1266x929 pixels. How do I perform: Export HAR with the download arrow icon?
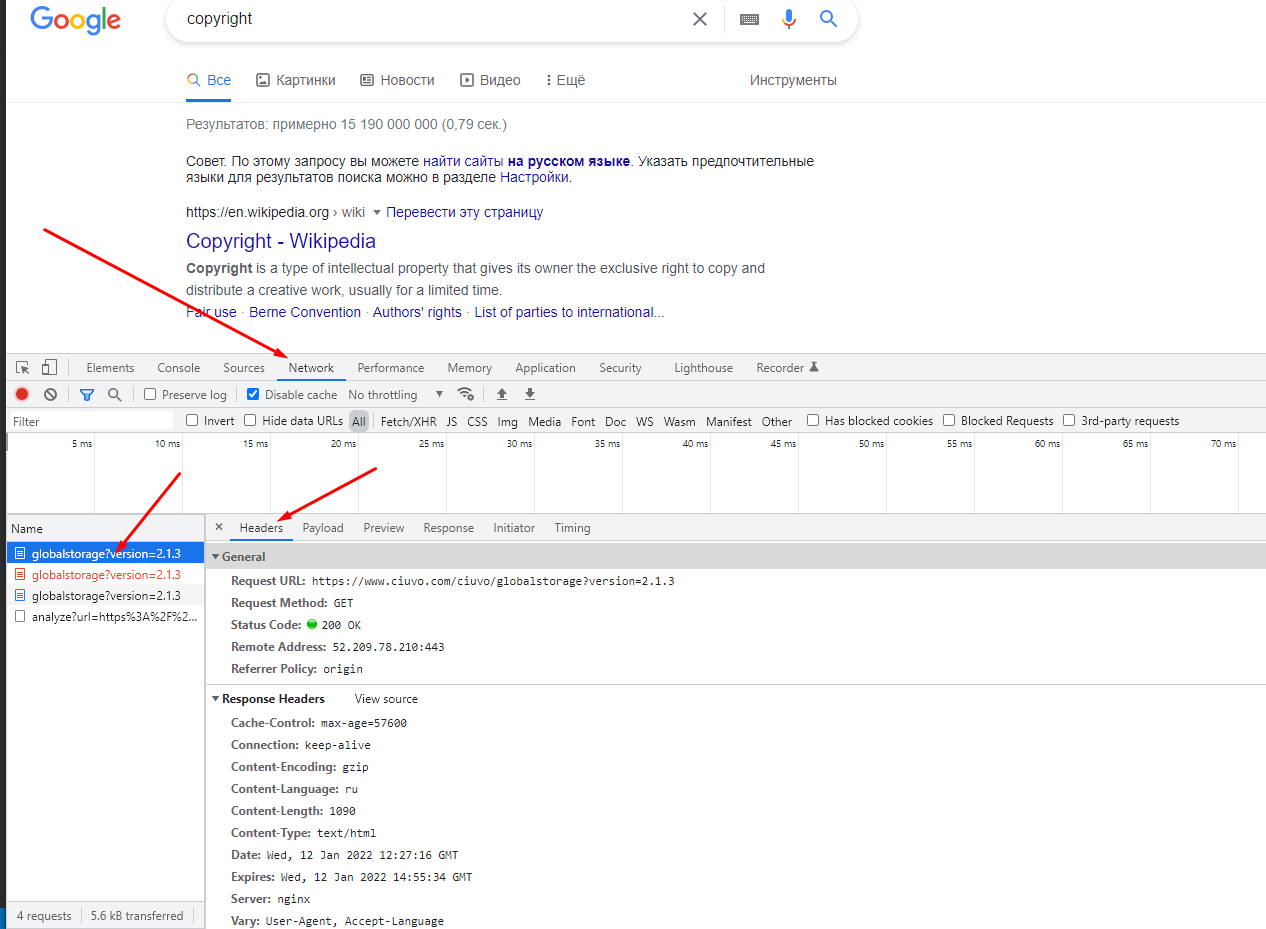(530, 395)
